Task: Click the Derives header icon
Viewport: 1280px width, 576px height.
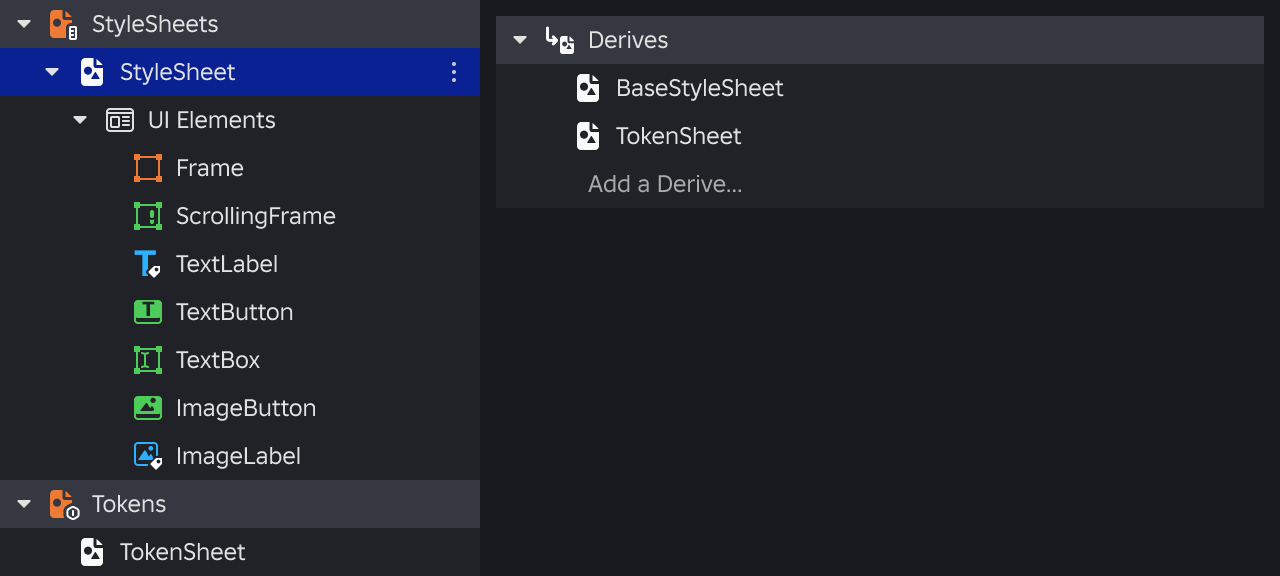Action: 560,40
